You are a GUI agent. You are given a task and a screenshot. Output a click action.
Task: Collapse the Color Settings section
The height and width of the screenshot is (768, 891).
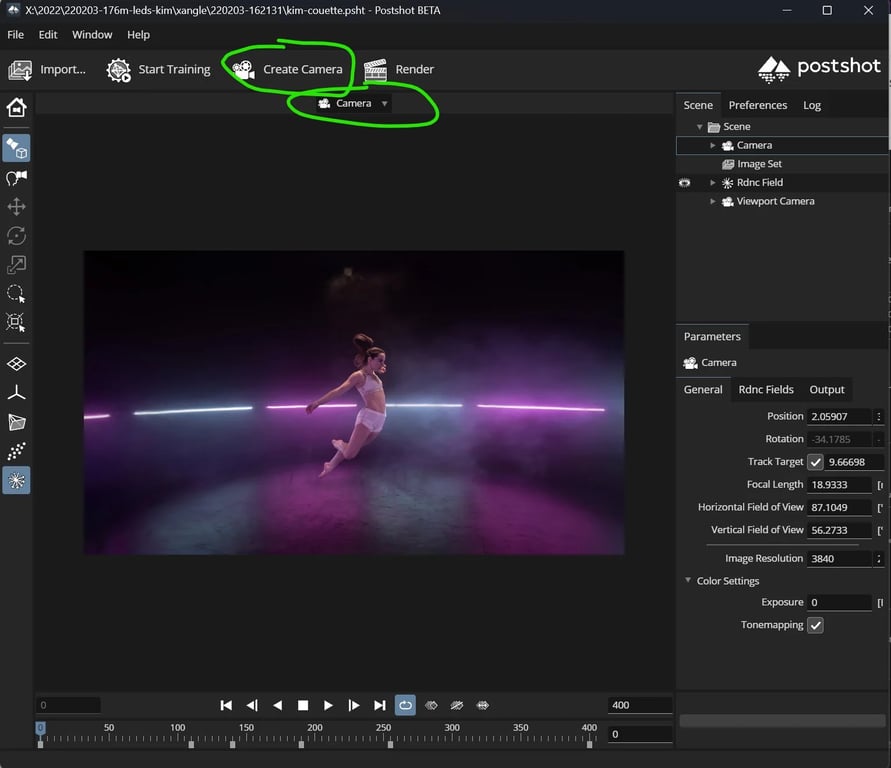pyautogui.click(x=688, y=581)
